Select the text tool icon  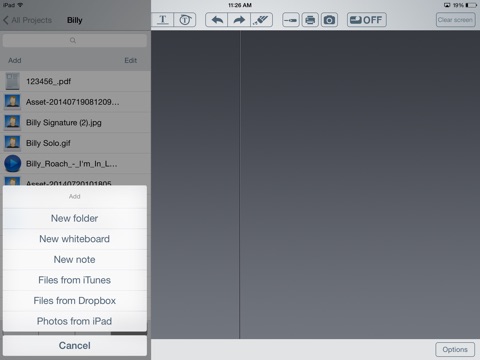162,20
